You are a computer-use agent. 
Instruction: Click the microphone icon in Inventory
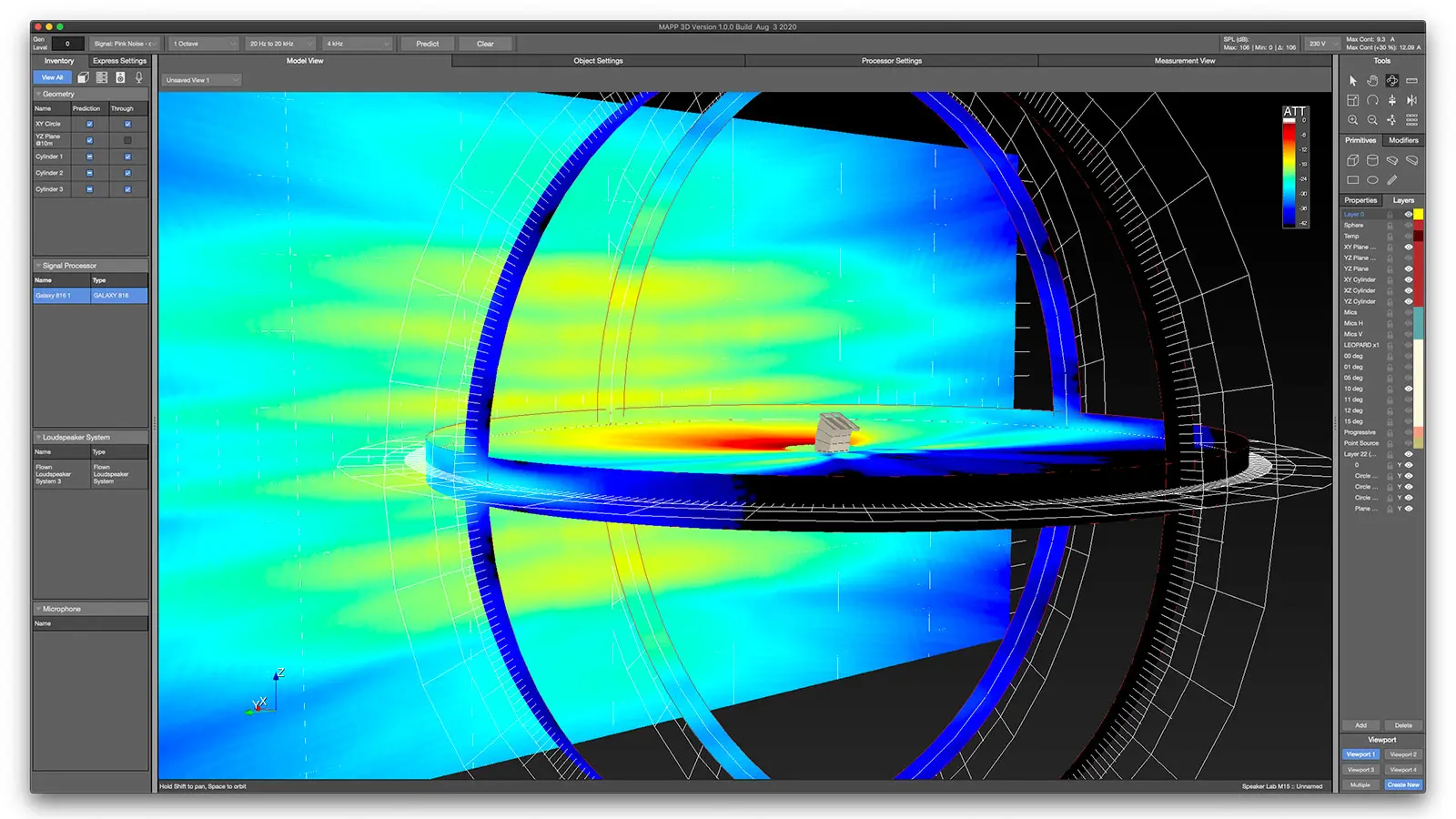point(138,77)
